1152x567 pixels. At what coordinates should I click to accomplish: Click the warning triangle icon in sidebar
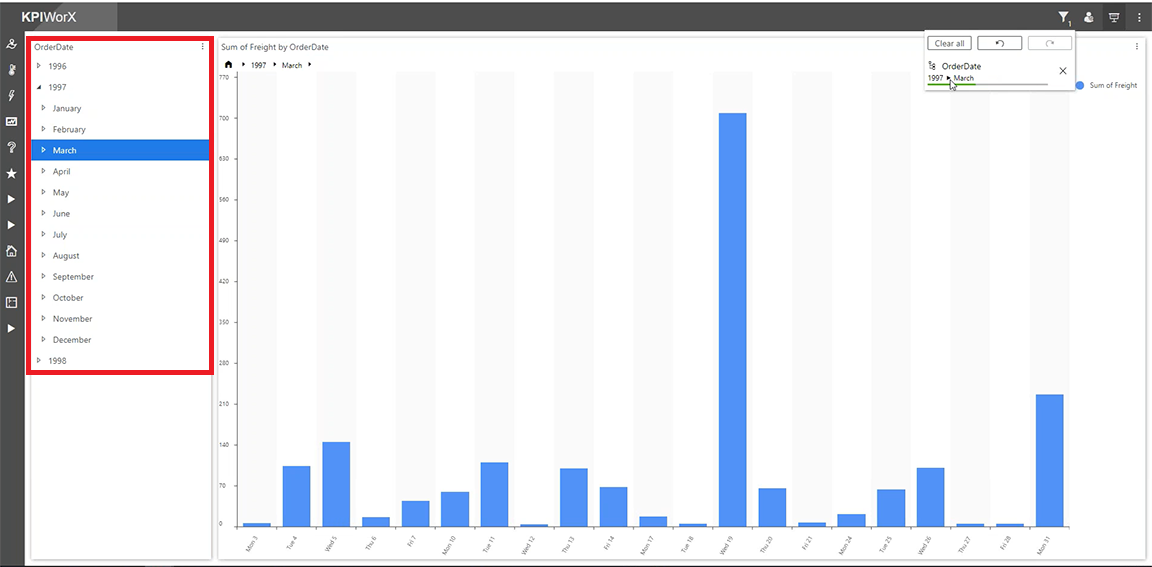pyautogui.click(x=11, y=277)
